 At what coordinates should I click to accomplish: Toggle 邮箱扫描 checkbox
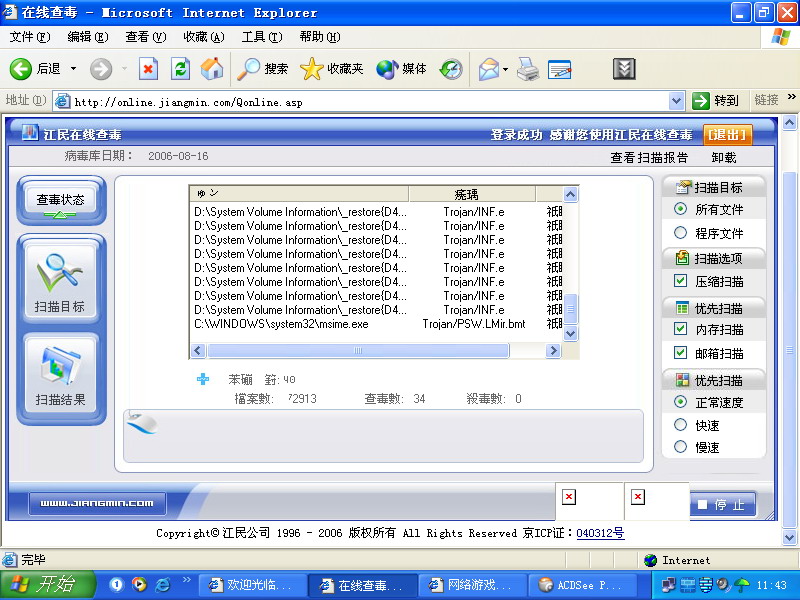click(x=680, y=353)
